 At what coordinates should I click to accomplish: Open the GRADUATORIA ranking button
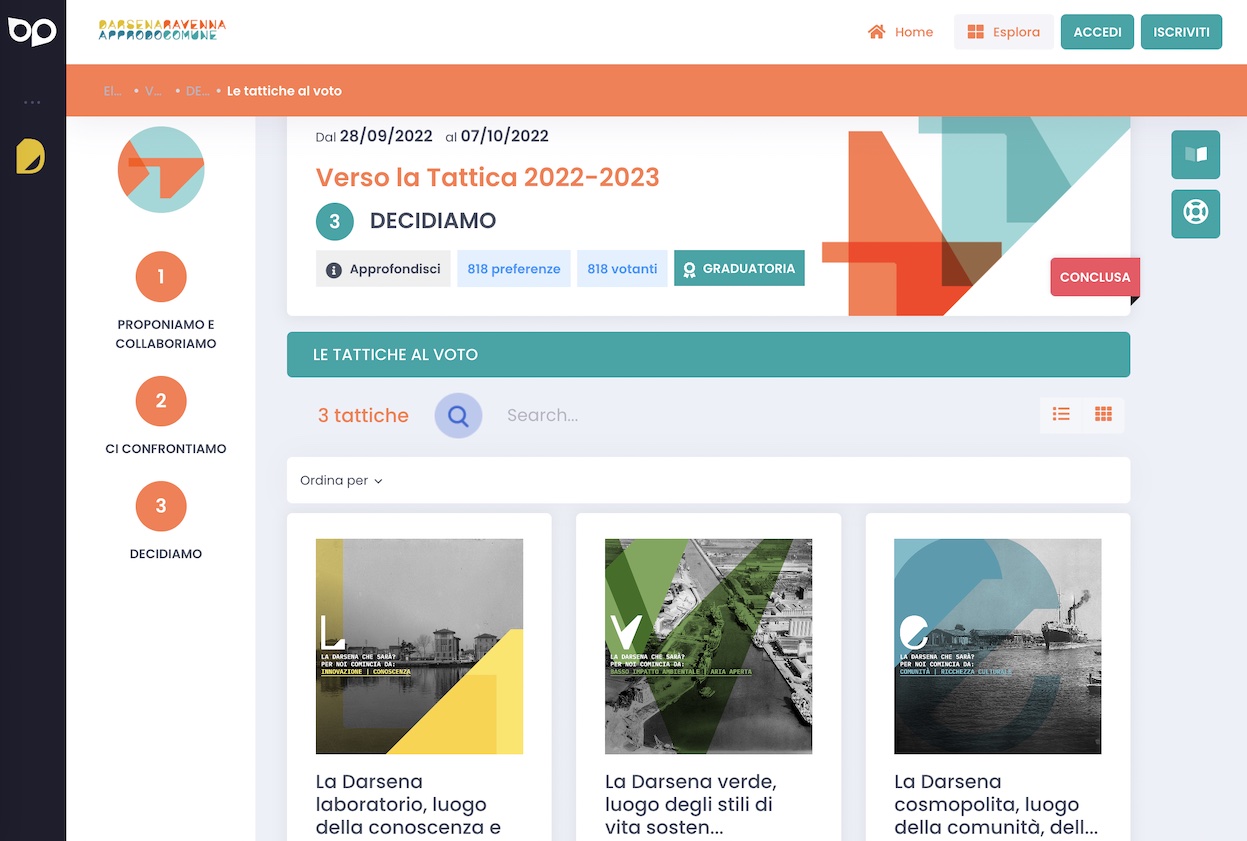tap(739, 269)
